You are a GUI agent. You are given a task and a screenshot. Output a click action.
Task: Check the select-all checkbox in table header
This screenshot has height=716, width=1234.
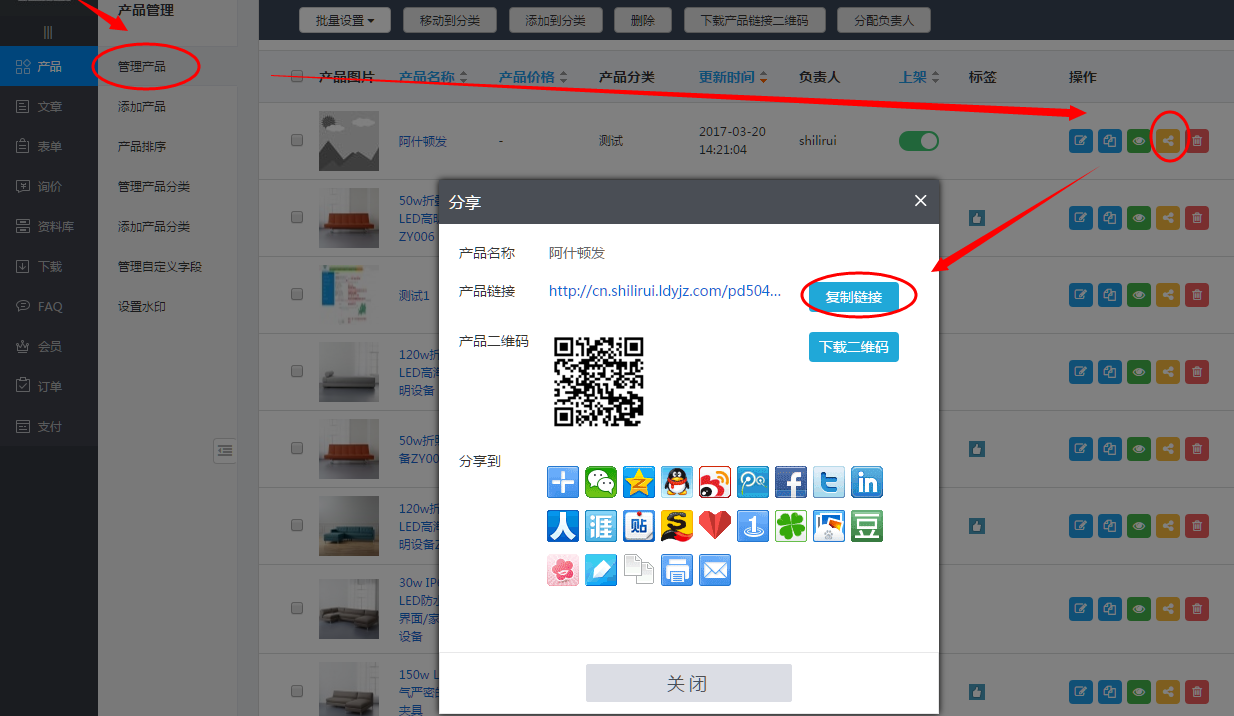(297, 77)
